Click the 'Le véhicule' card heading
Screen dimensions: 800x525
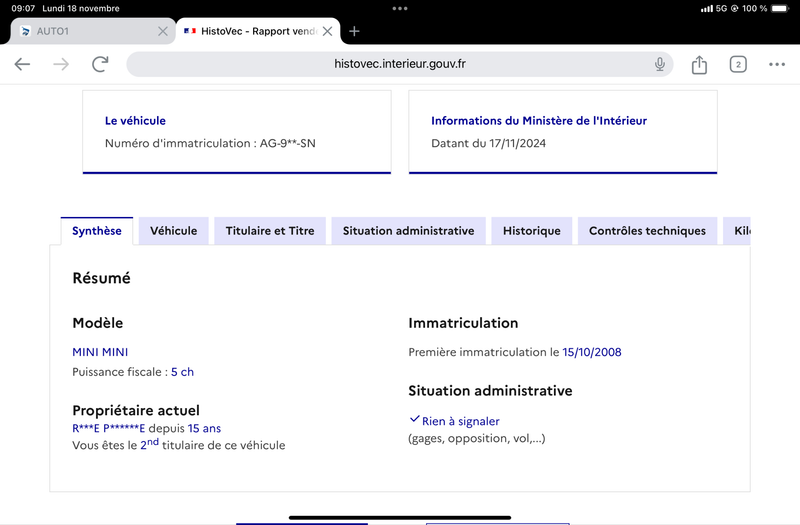[x=135, y=121]
